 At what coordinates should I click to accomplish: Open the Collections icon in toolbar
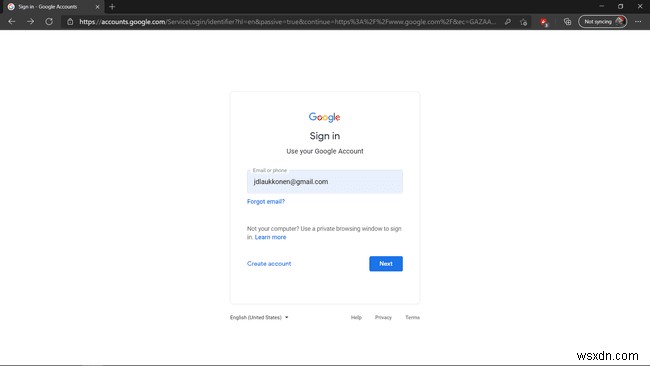[x=567, y=22]
